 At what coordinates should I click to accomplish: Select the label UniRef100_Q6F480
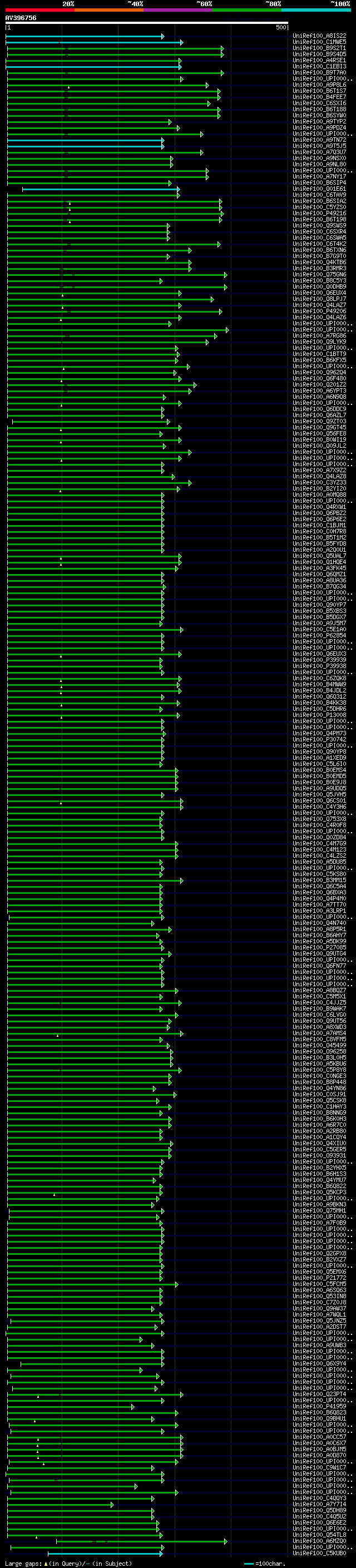tap(319, 378)
